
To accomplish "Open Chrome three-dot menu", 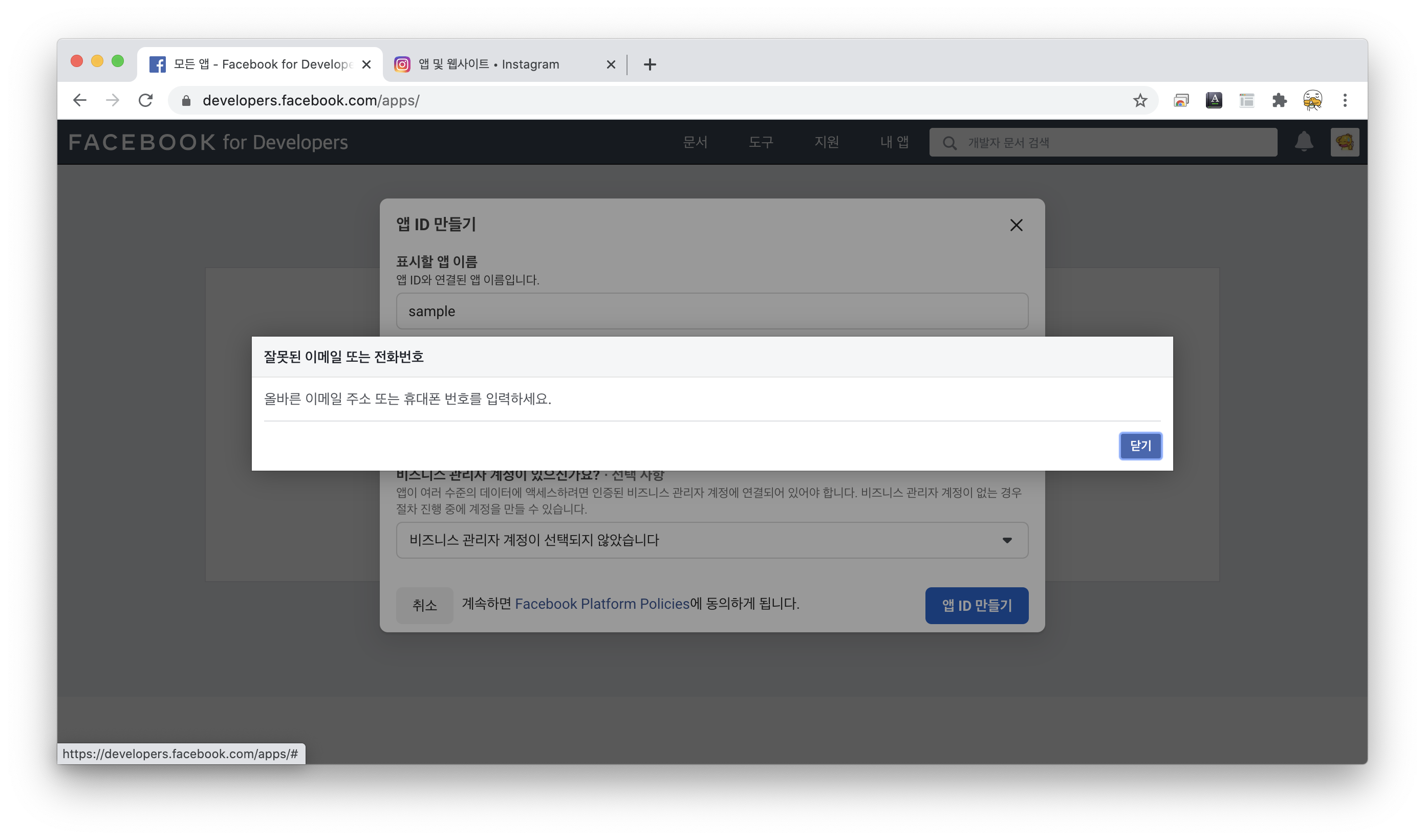I will (1345, 101).
